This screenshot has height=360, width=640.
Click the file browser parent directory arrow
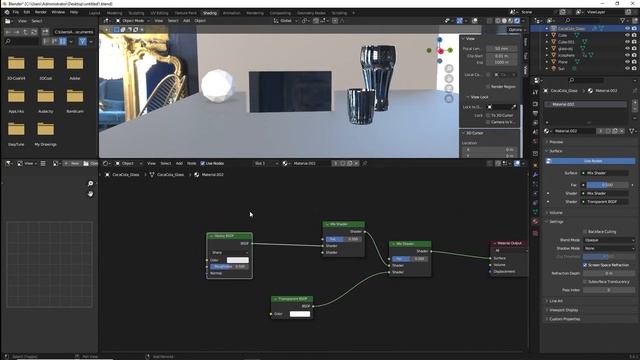tap(25, 32)
